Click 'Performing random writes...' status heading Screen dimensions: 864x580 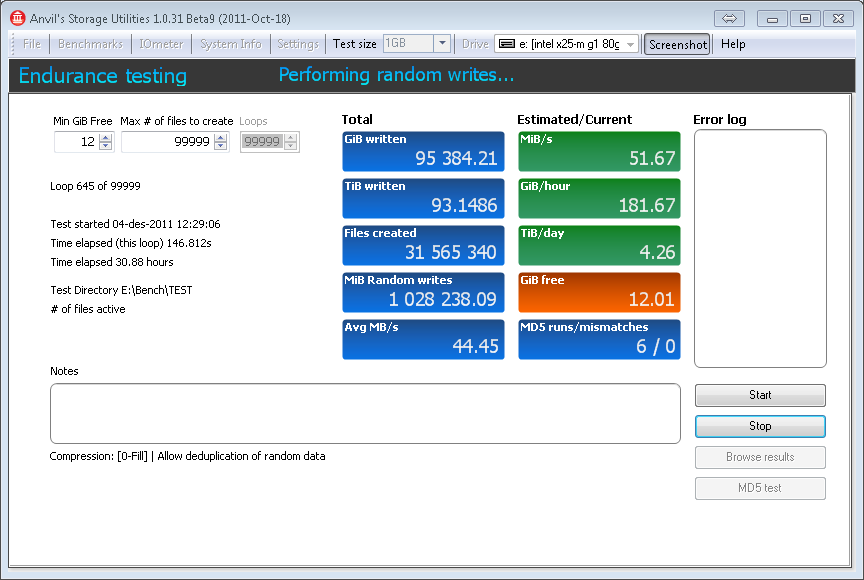[396, 74]
